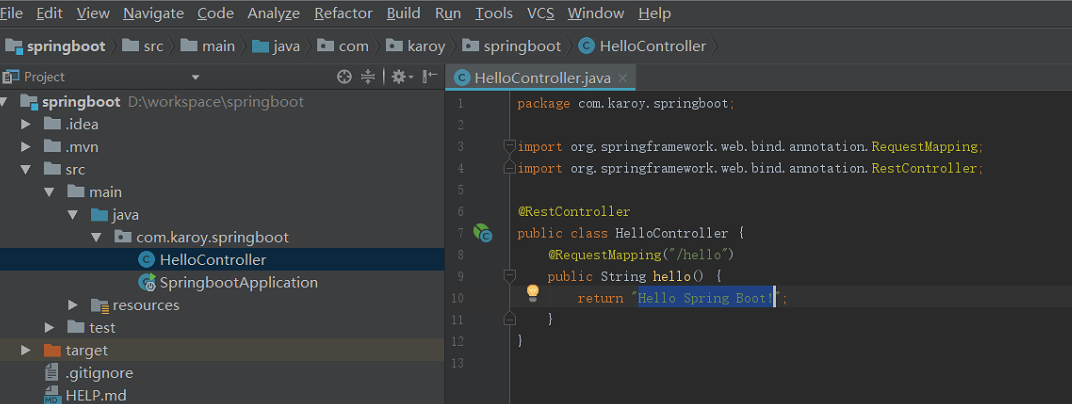This screenshot has width=1072, height=404.
Task: Open the Project view selector dropdown
Action: (x=195, y=77)
